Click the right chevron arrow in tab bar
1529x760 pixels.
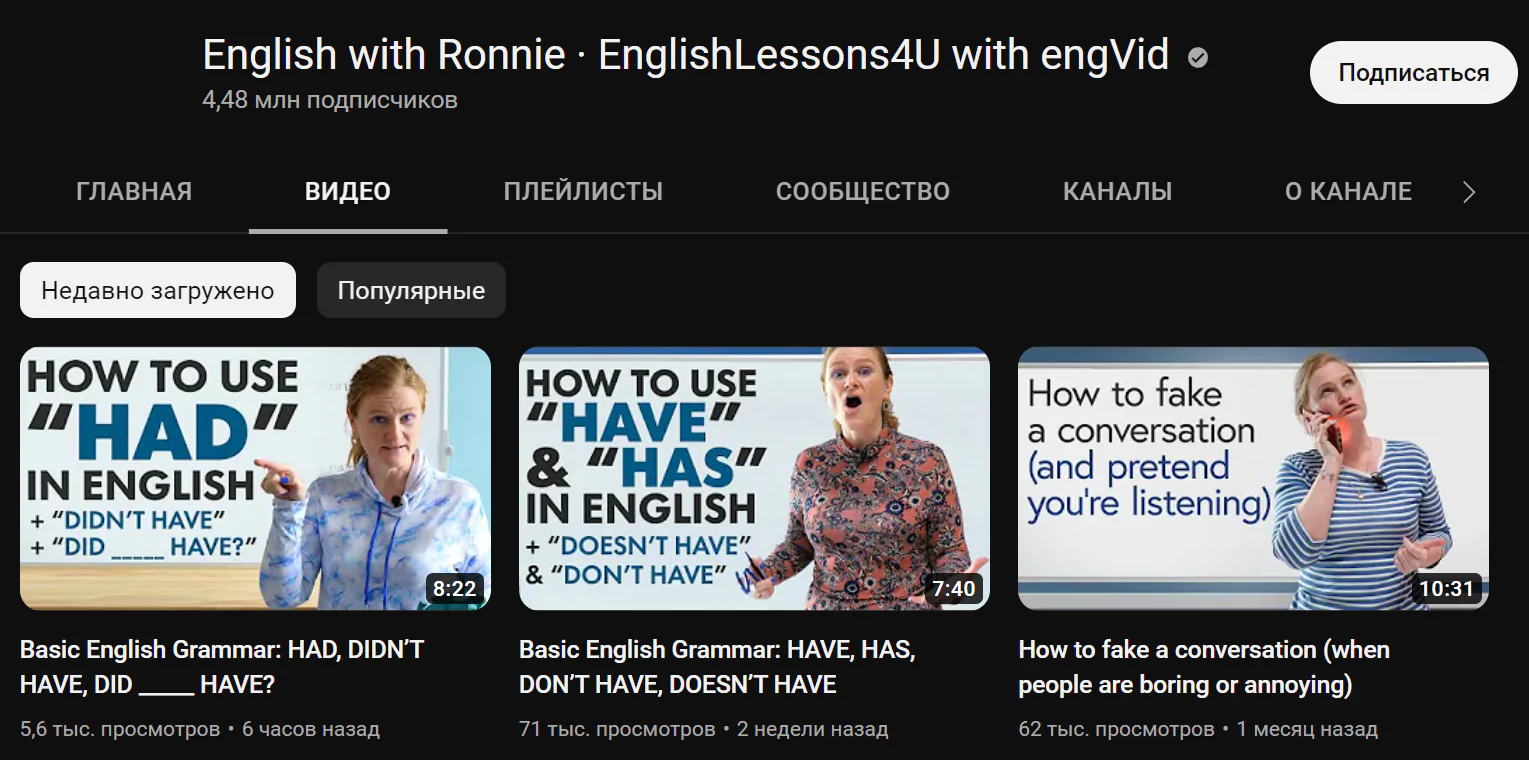1468,192
